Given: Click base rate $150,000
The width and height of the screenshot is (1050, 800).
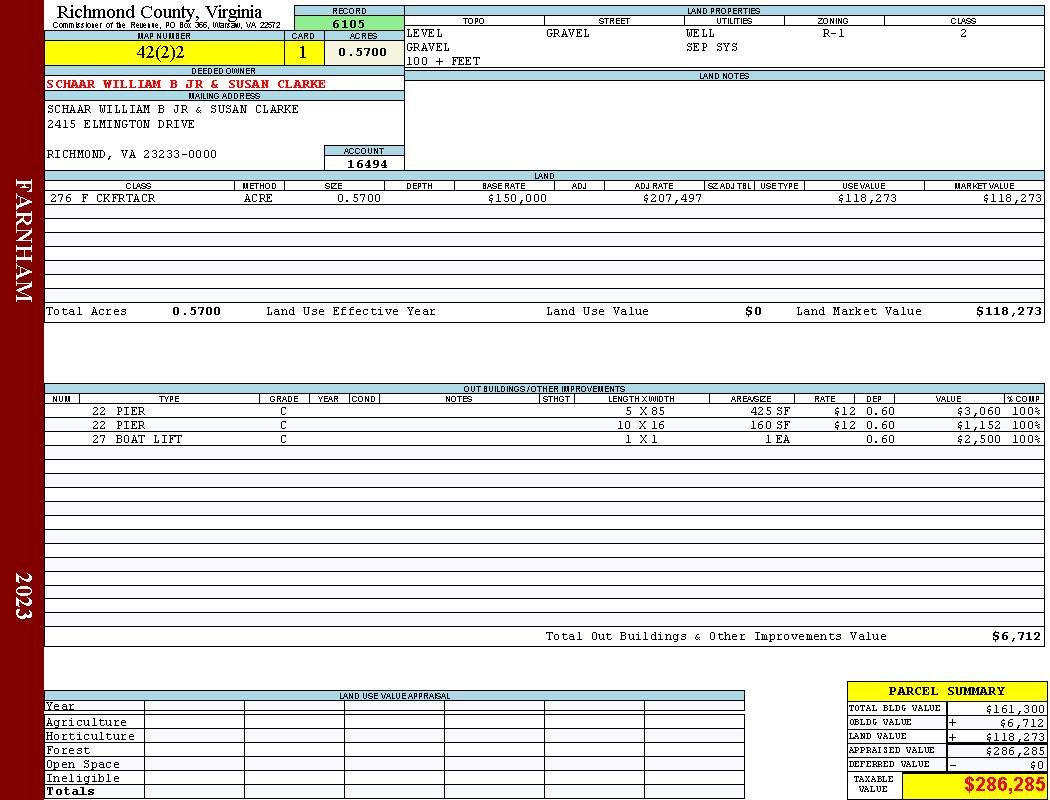Looking at the screenshot, I should click(517, 198).
